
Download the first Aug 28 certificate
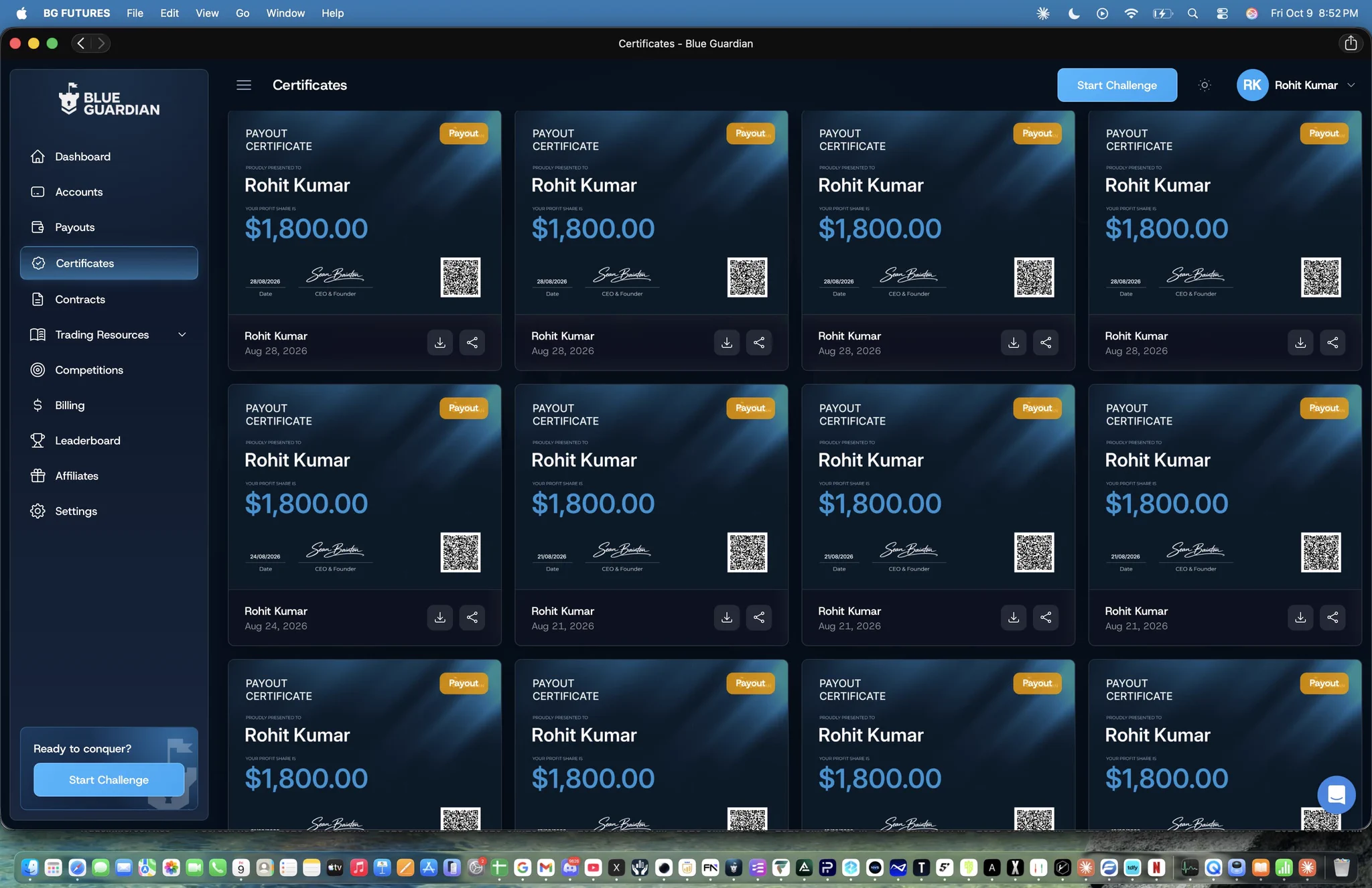click(x=439, y=342)
